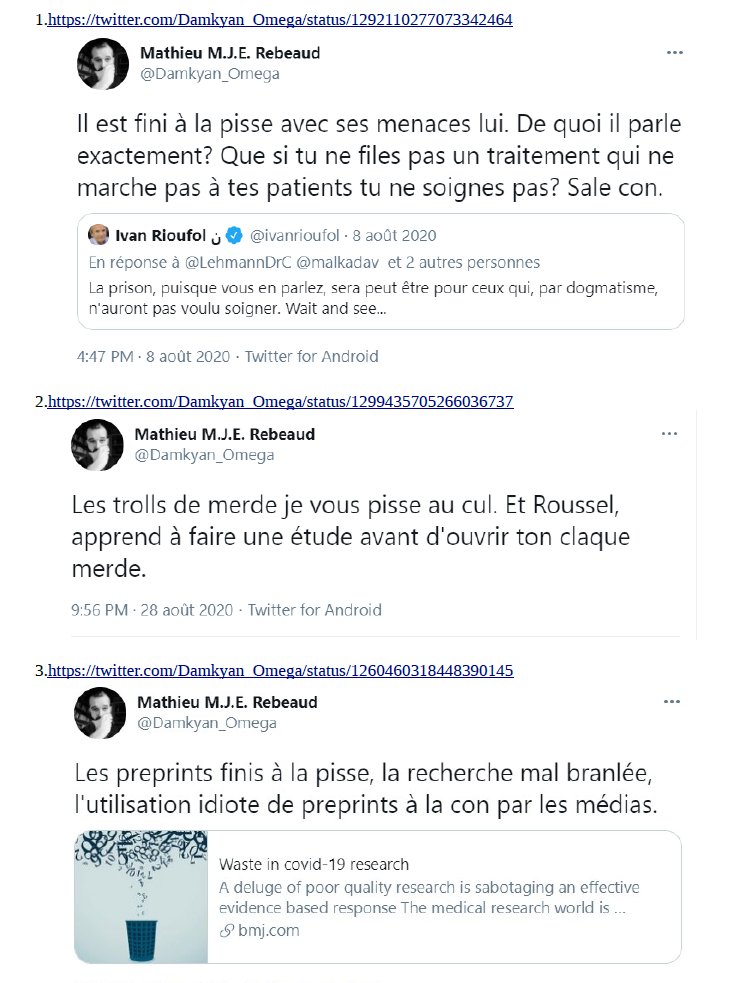Screen dimensions: 741x983
Task: Click the chain link icon next to bmj.com
Action: pos(226,931)
